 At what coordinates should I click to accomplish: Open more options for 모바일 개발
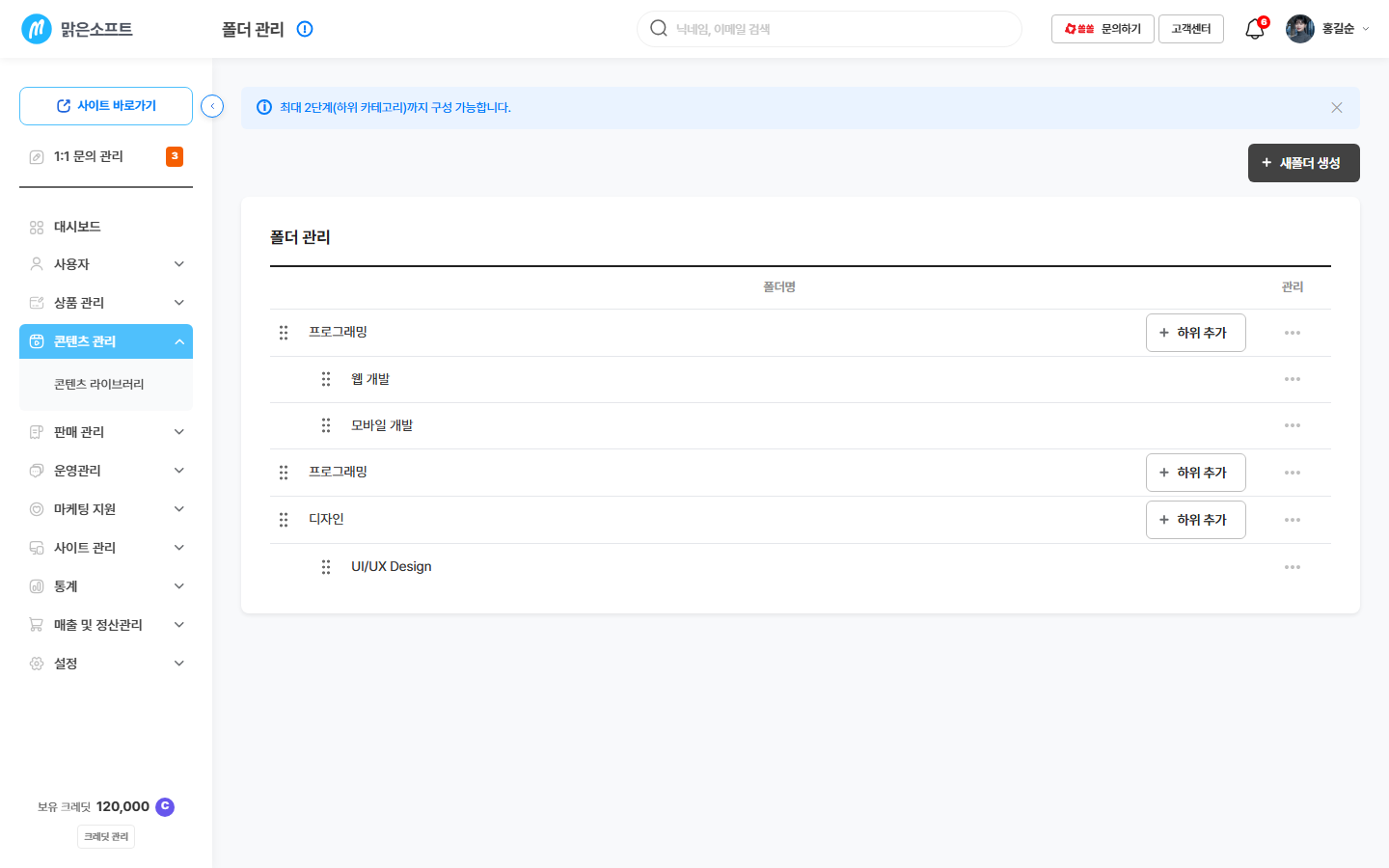click(1293, 425)
